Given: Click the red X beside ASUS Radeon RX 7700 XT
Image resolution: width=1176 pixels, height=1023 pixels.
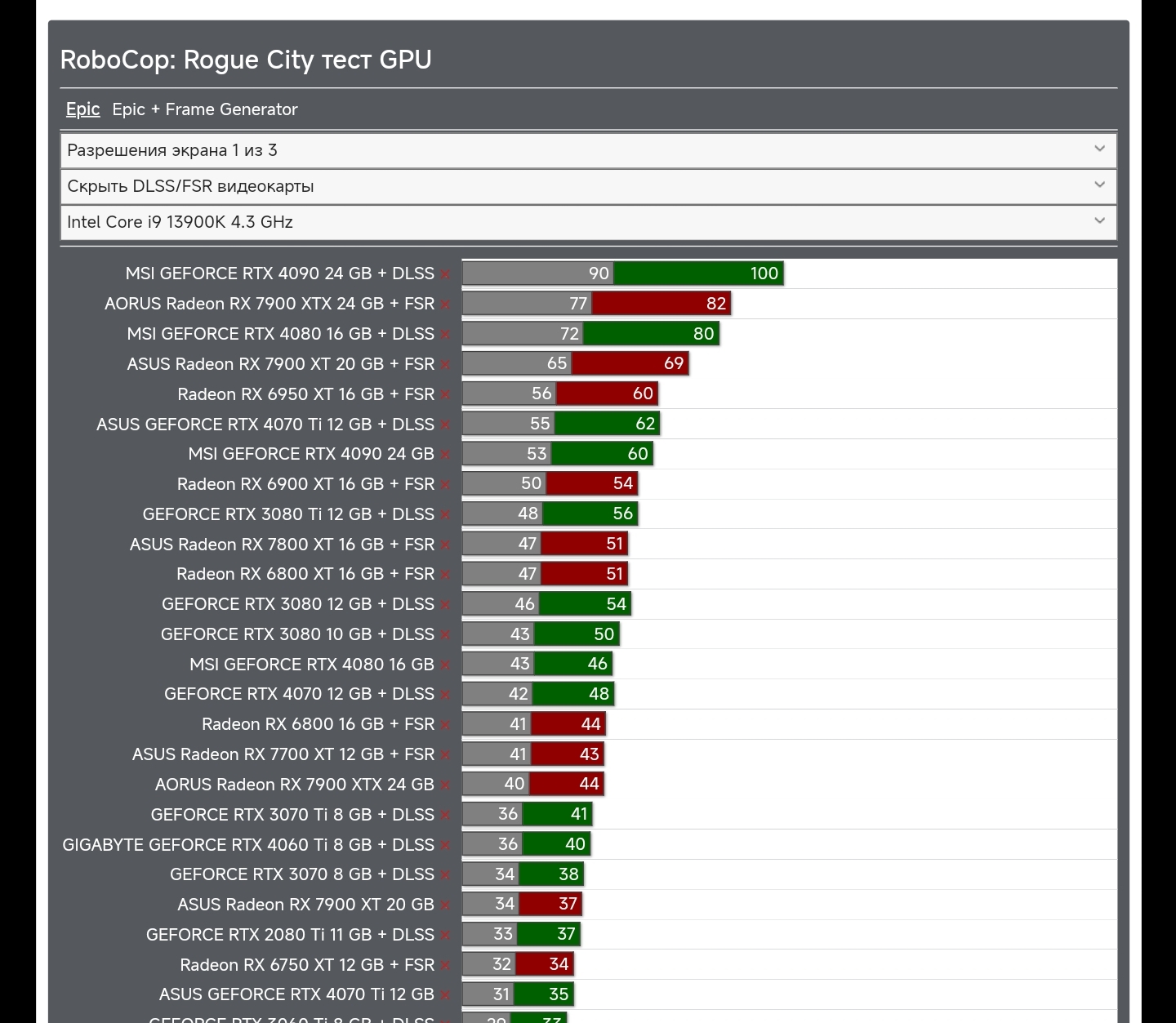Looking at the screenshot, I should click(x=445, y=756).
